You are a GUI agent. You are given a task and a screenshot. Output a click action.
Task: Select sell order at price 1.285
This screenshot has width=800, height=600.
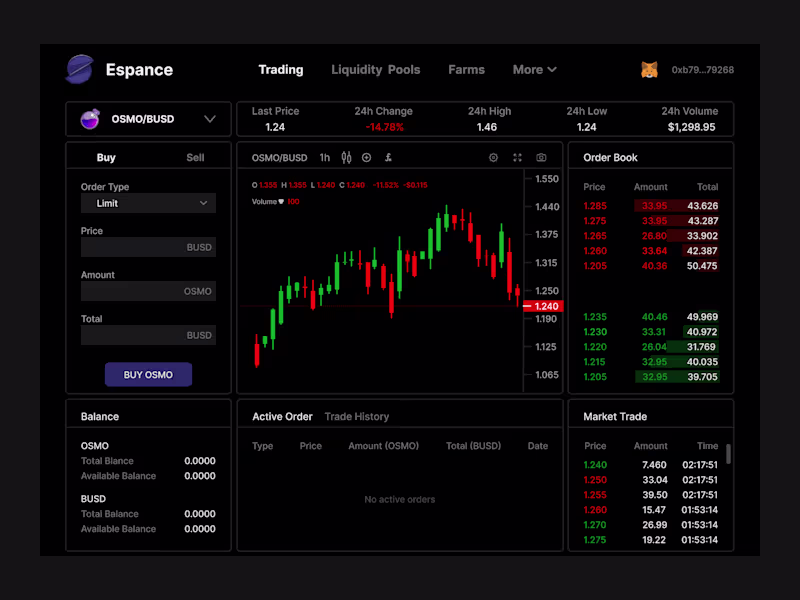click(x=651, y=206)
